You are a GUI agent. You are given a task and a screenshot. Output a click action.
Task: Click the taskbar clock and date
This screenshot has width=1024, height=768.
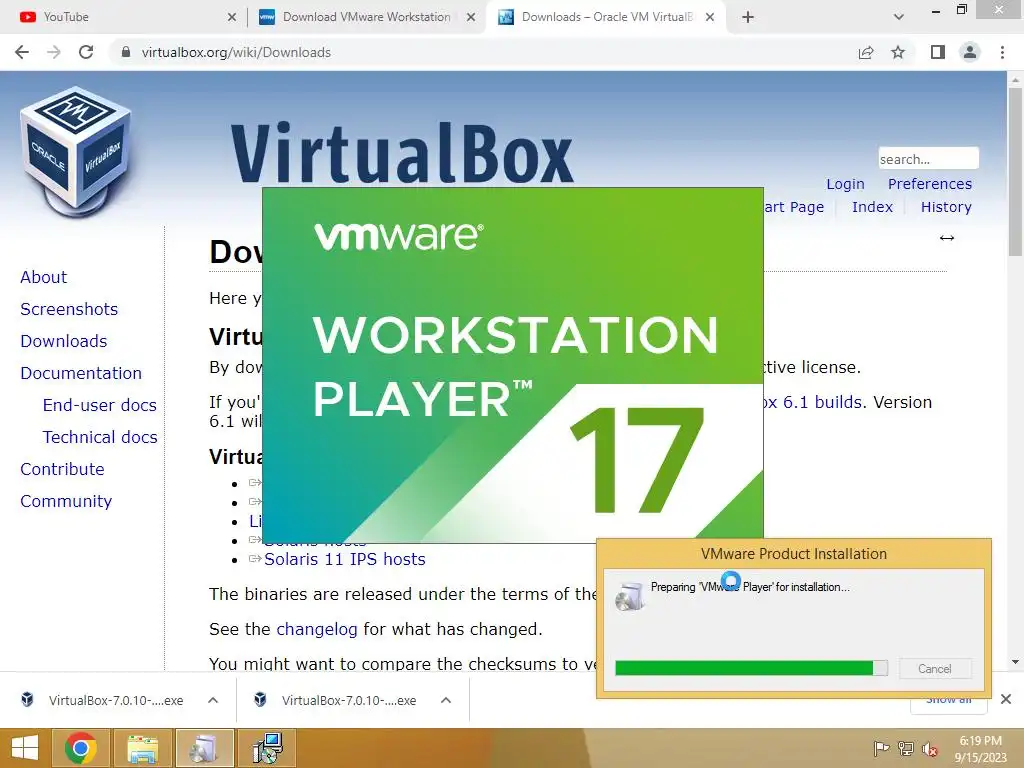[980, 749]
